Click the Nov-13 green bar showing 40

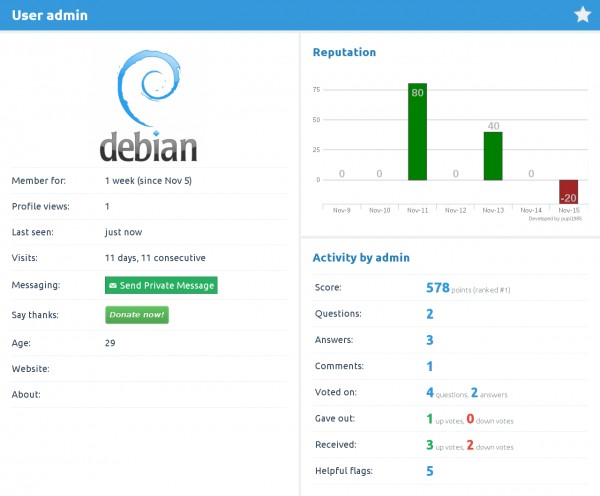pyautogui.click(x=492, y=156)
